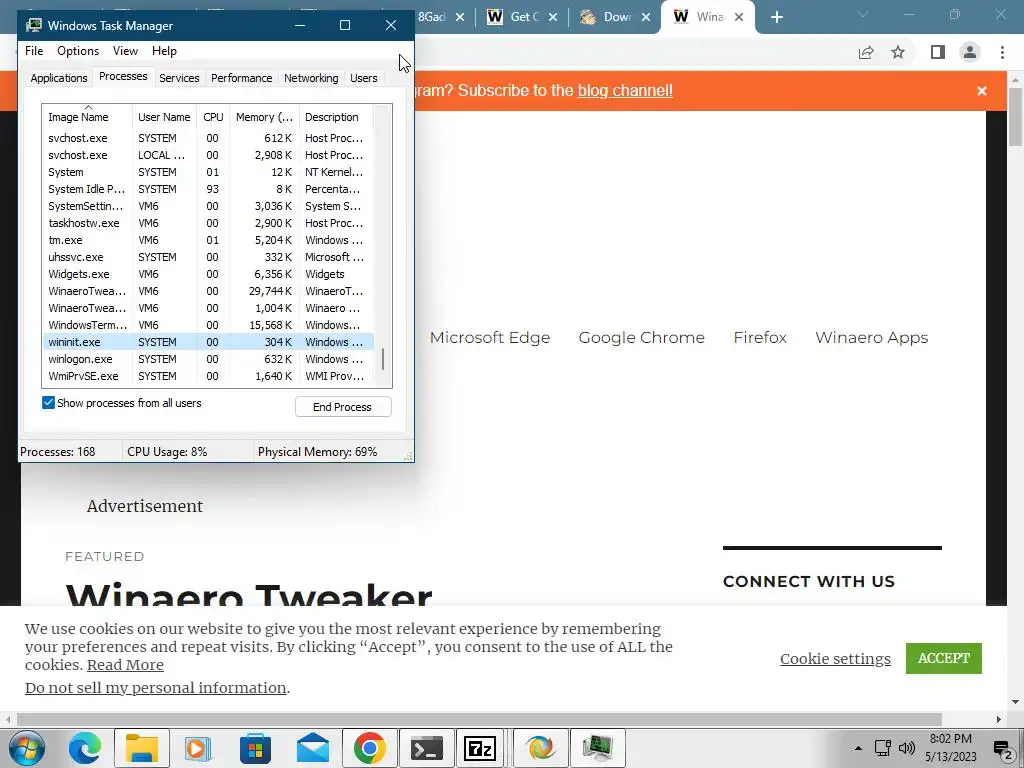
Task: Click the browser horizontal scrollbar
Action: 479,719
